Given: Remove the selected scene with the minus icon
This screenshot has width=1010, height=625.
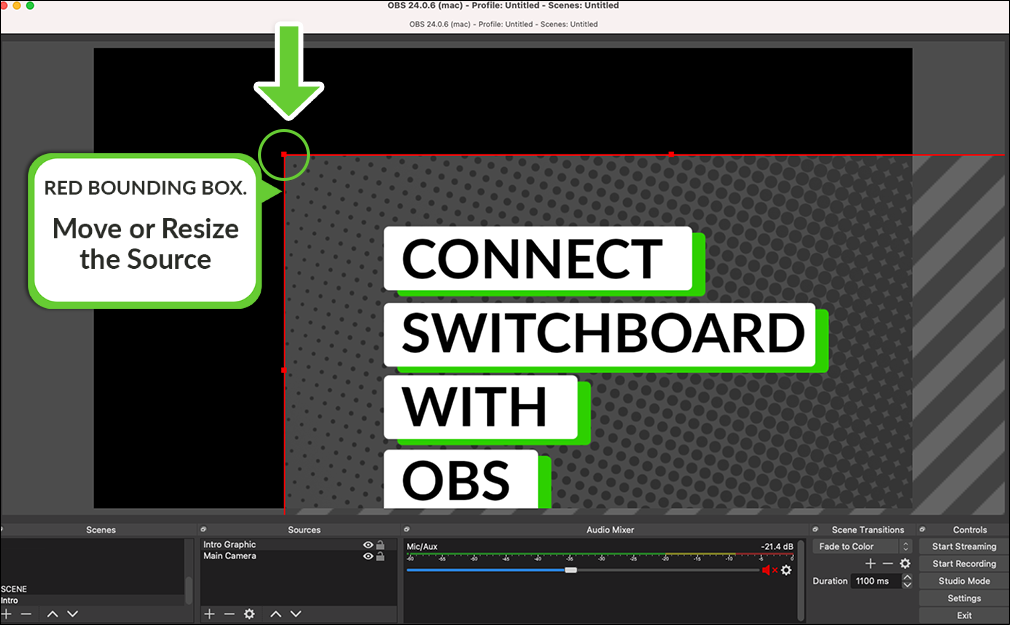Looking at the screenshot, I should coord(26,614).
